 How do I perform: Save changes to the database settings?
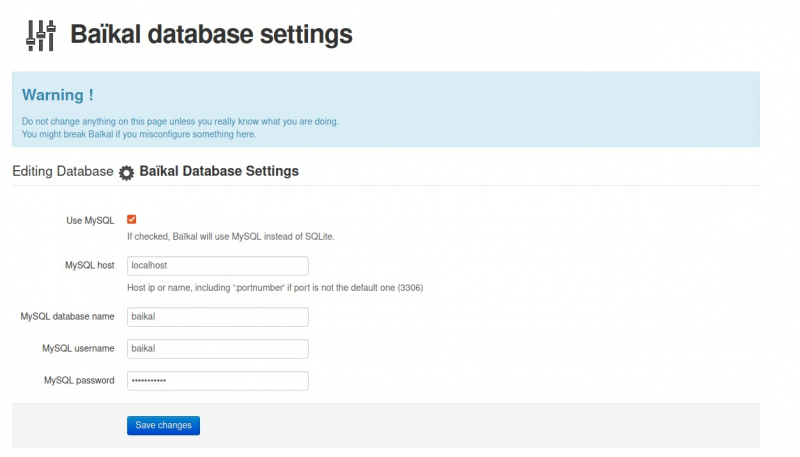[163, 425]
